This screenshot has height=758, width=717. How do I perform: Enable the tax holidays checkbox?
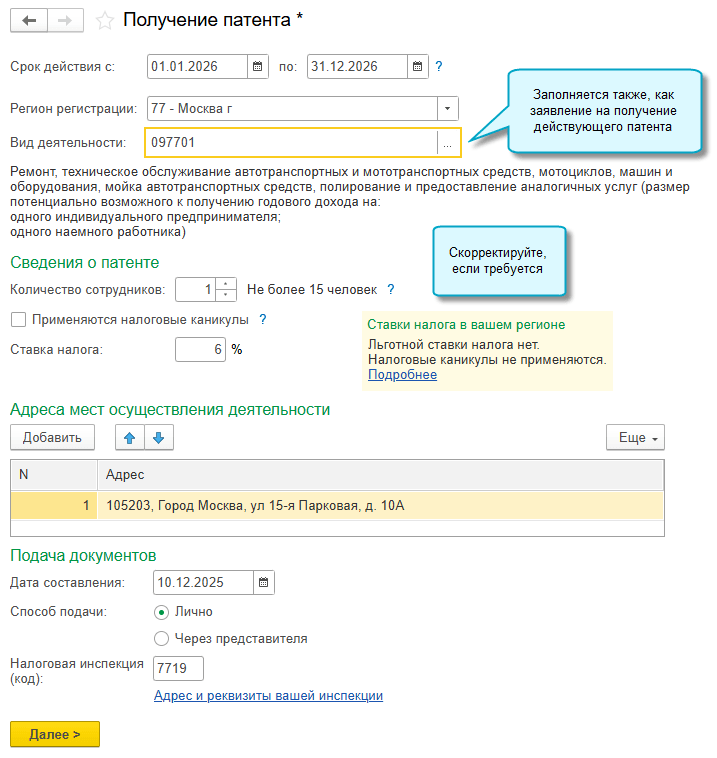pyautogui.click(x=18, y=320)
